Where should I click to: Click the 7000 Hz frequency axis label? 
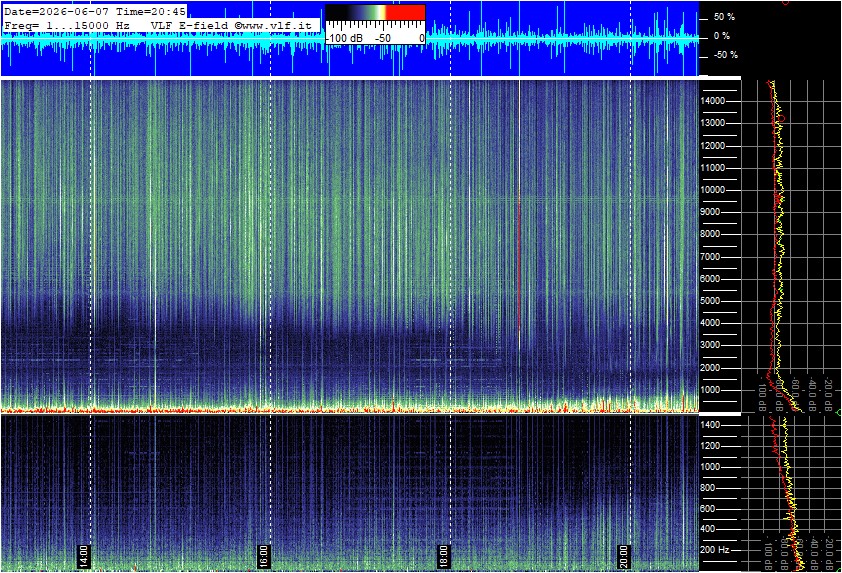(710, 257)
